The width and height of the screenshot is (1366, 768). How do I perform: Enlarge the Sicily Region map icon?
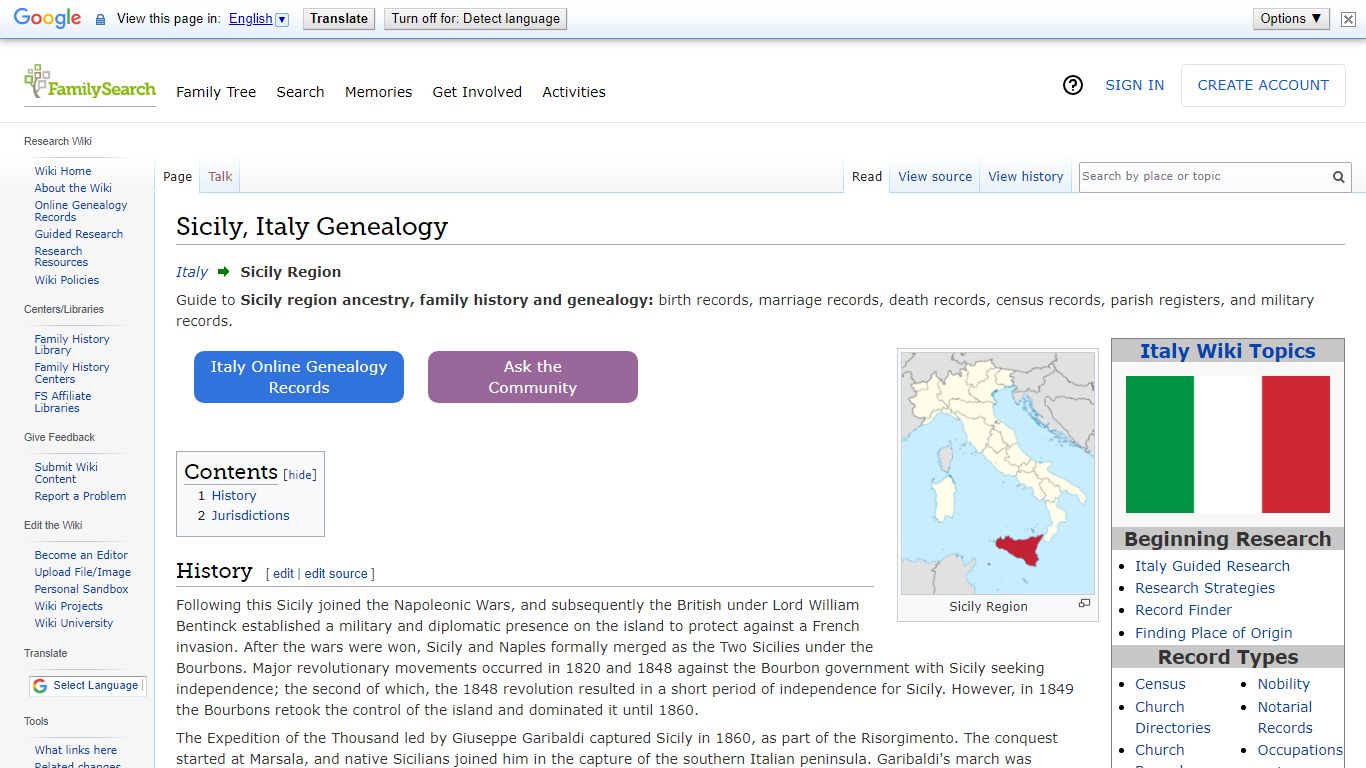(1084, 603)
